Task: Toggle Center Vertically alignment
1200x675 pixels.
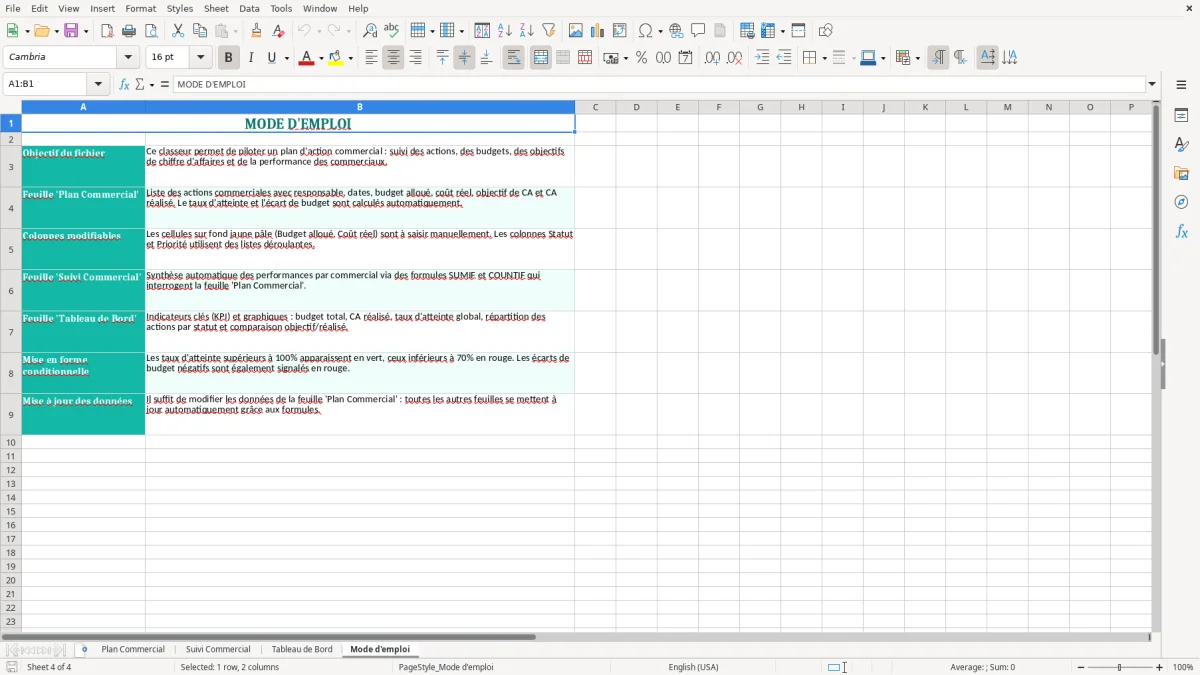Action: point(464,58)
